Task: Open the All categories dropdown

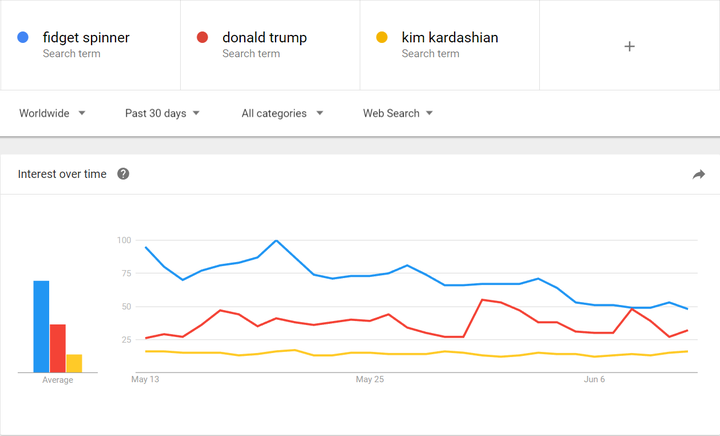Action: (x=282, y=113)
